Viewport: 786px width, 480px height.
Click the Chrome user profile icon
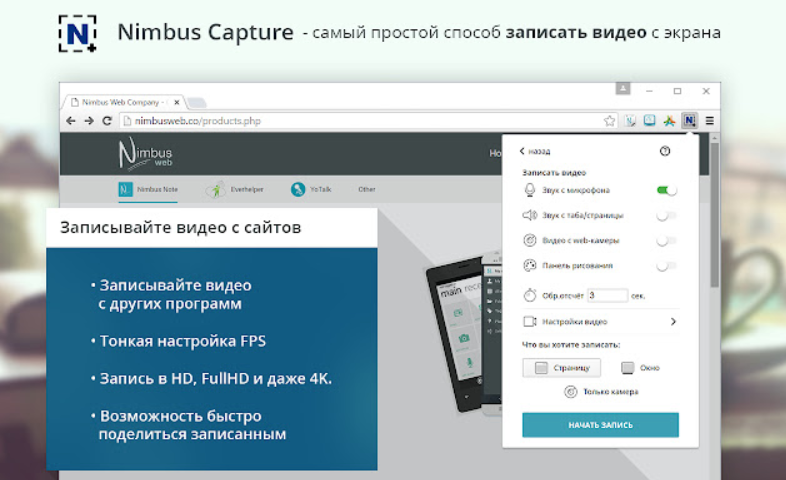(x=623, y=89)
